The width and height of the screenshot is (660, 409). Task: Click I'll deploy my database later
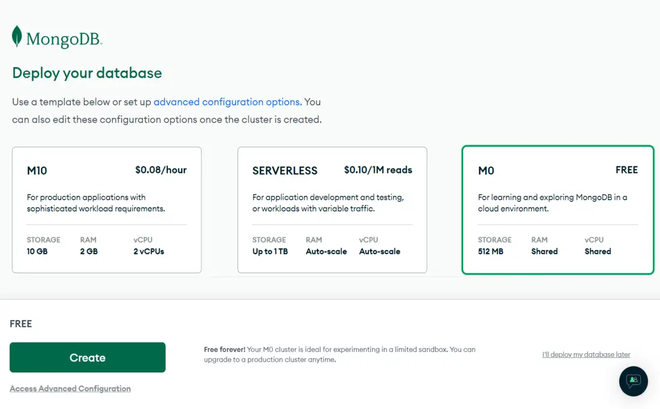(x=586, y=354)
